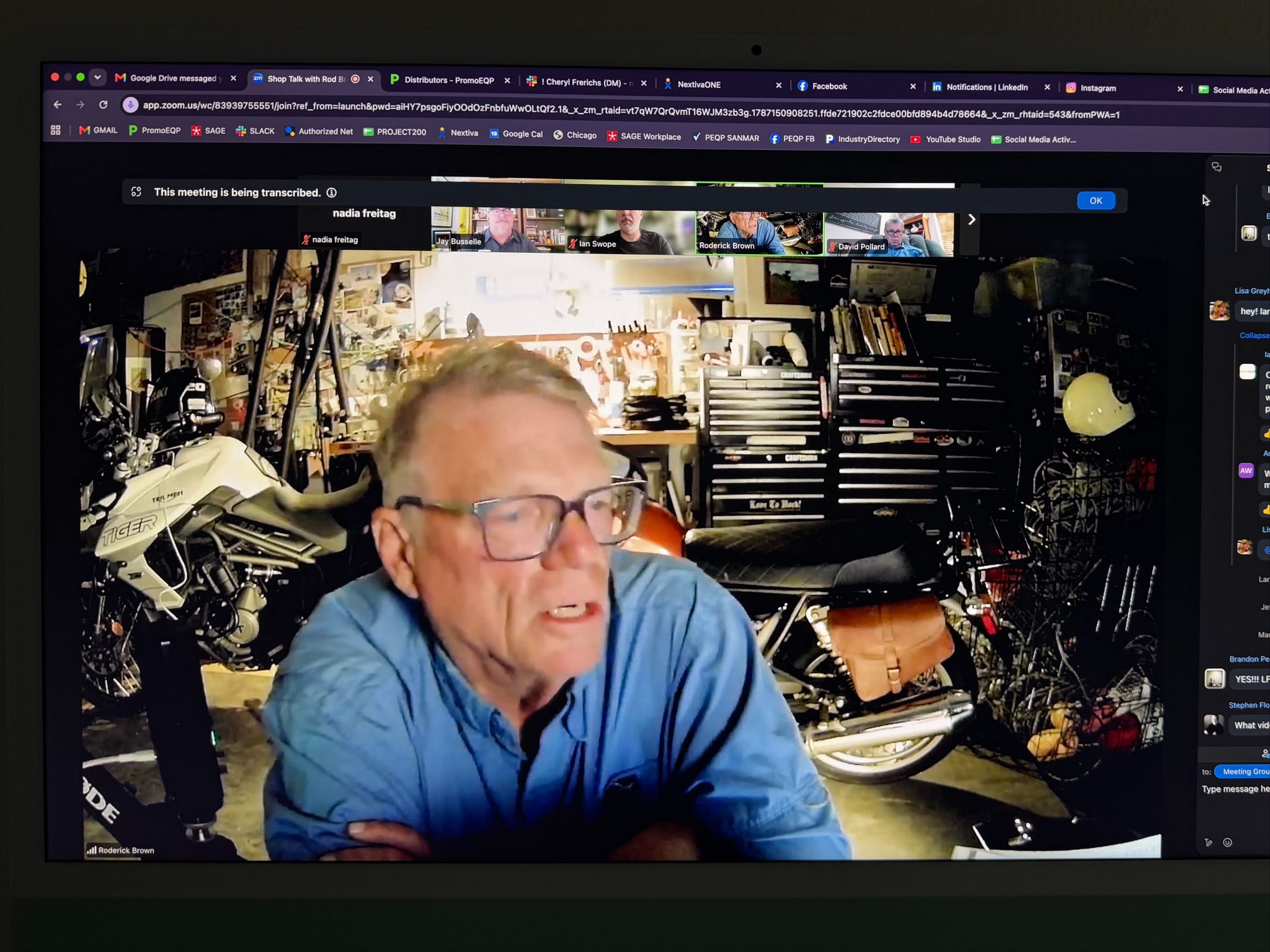This screenshot has width=1270, height=952.
Task: Close the Facebook browser tab
Action: [913, 87]
